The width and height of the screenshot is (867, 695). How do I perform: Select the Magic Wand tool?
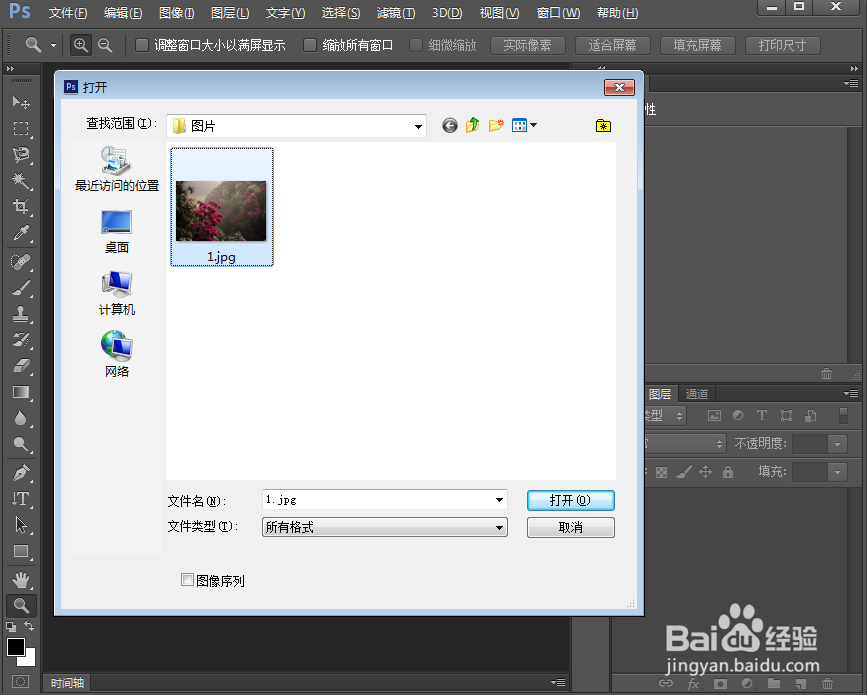coord(21,181)
